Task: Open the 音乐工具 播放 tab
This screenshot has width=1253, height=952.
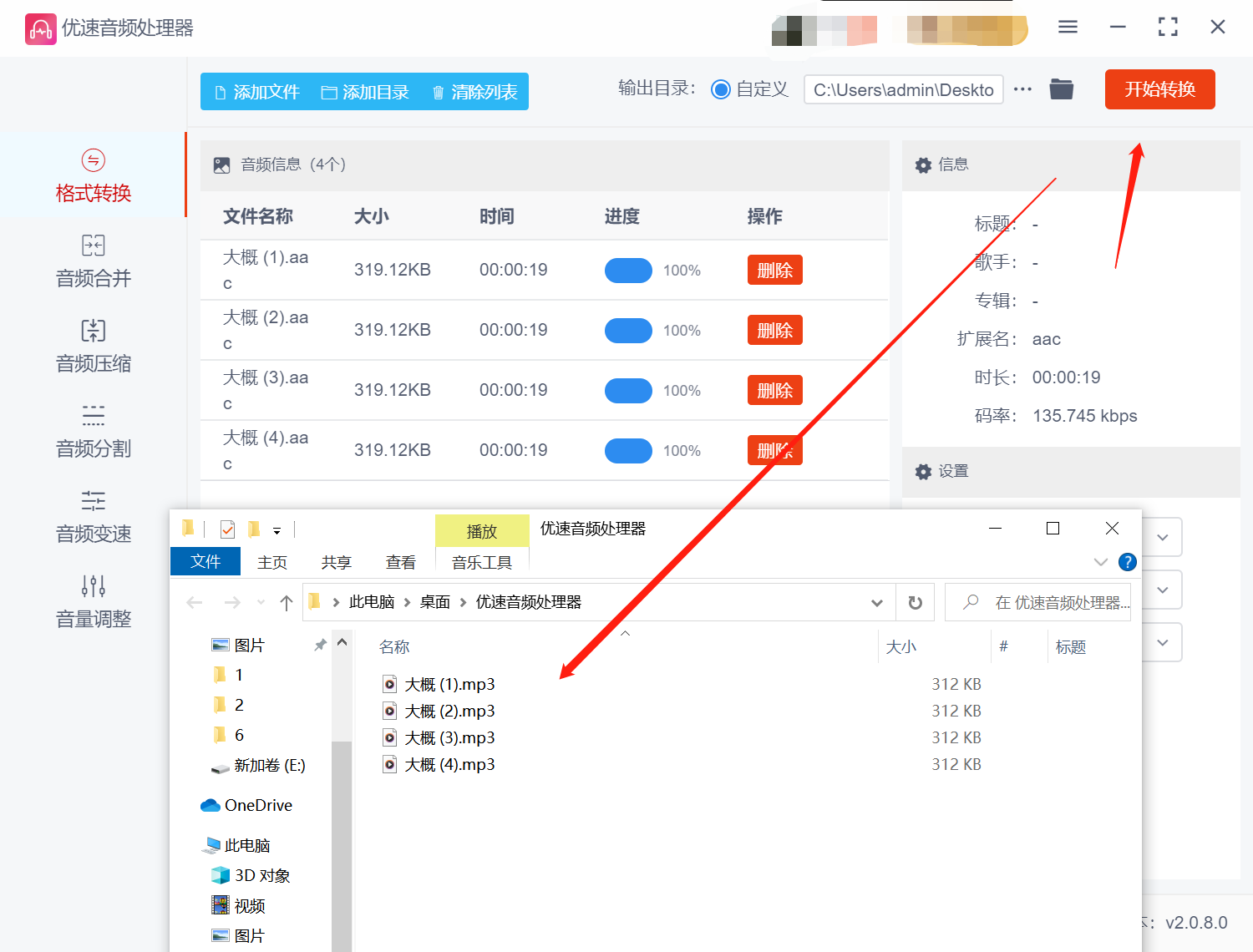Action: [482, 530]
